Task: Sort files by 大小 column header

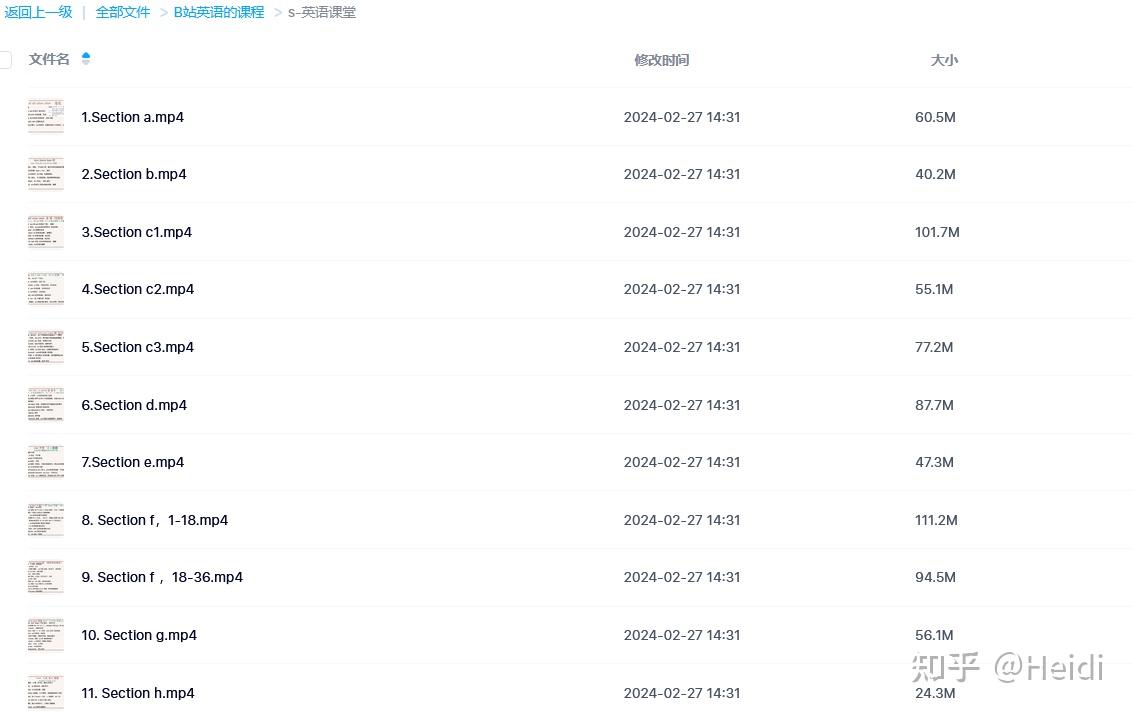Action: click(944, 60)
